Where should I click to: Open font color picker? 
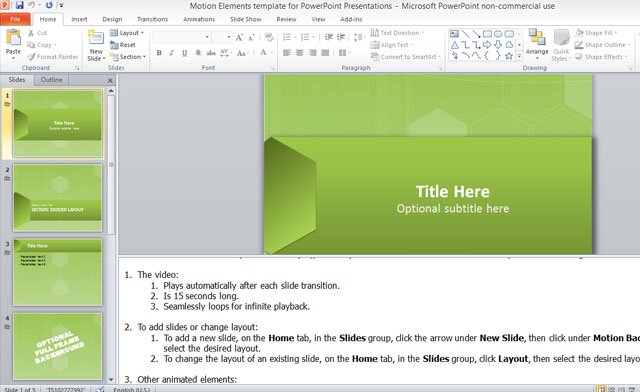266,53
